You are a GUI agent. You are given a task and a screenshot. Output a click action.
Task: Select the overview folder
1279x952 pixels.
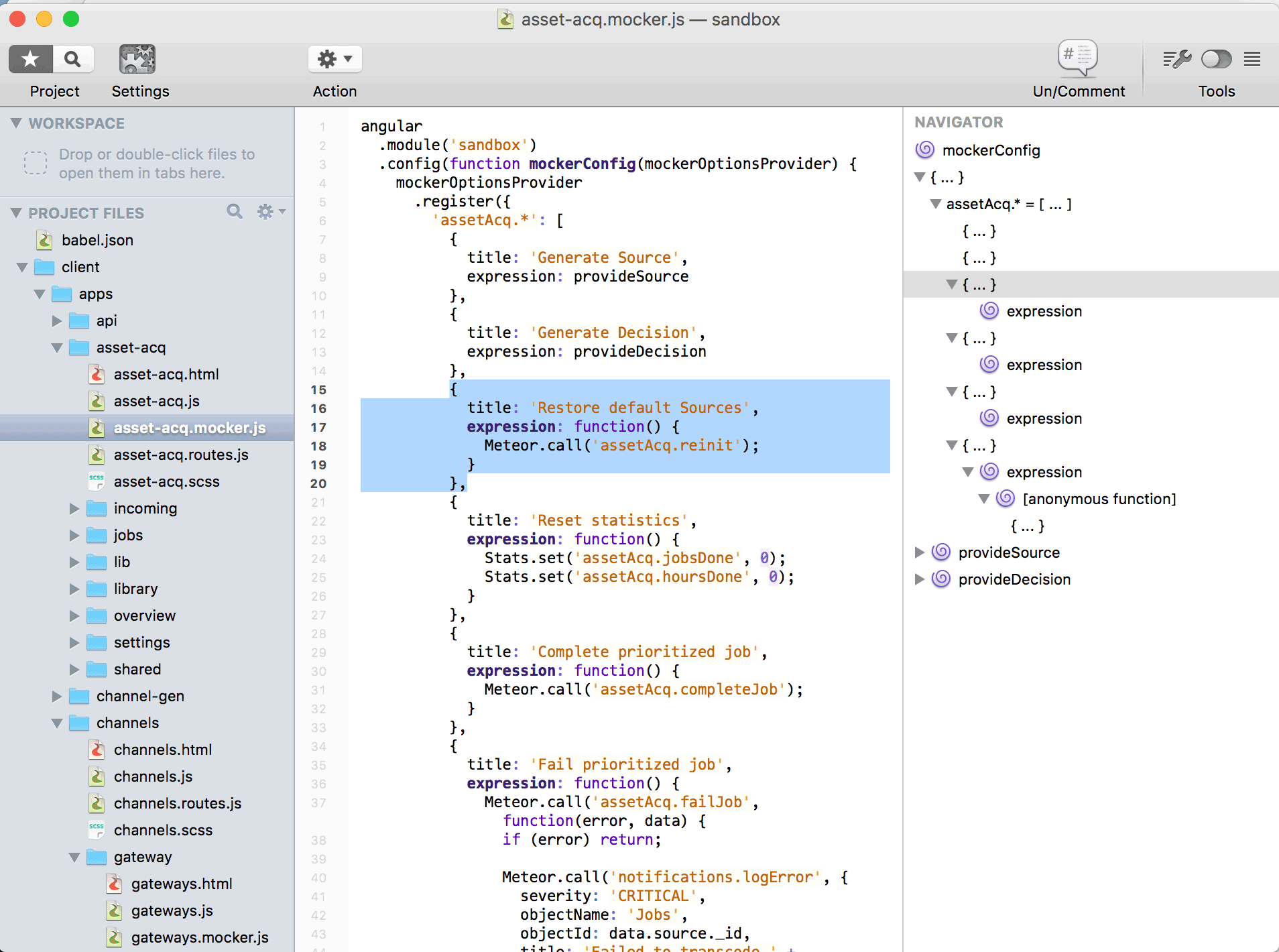click(x=145, y=615)
